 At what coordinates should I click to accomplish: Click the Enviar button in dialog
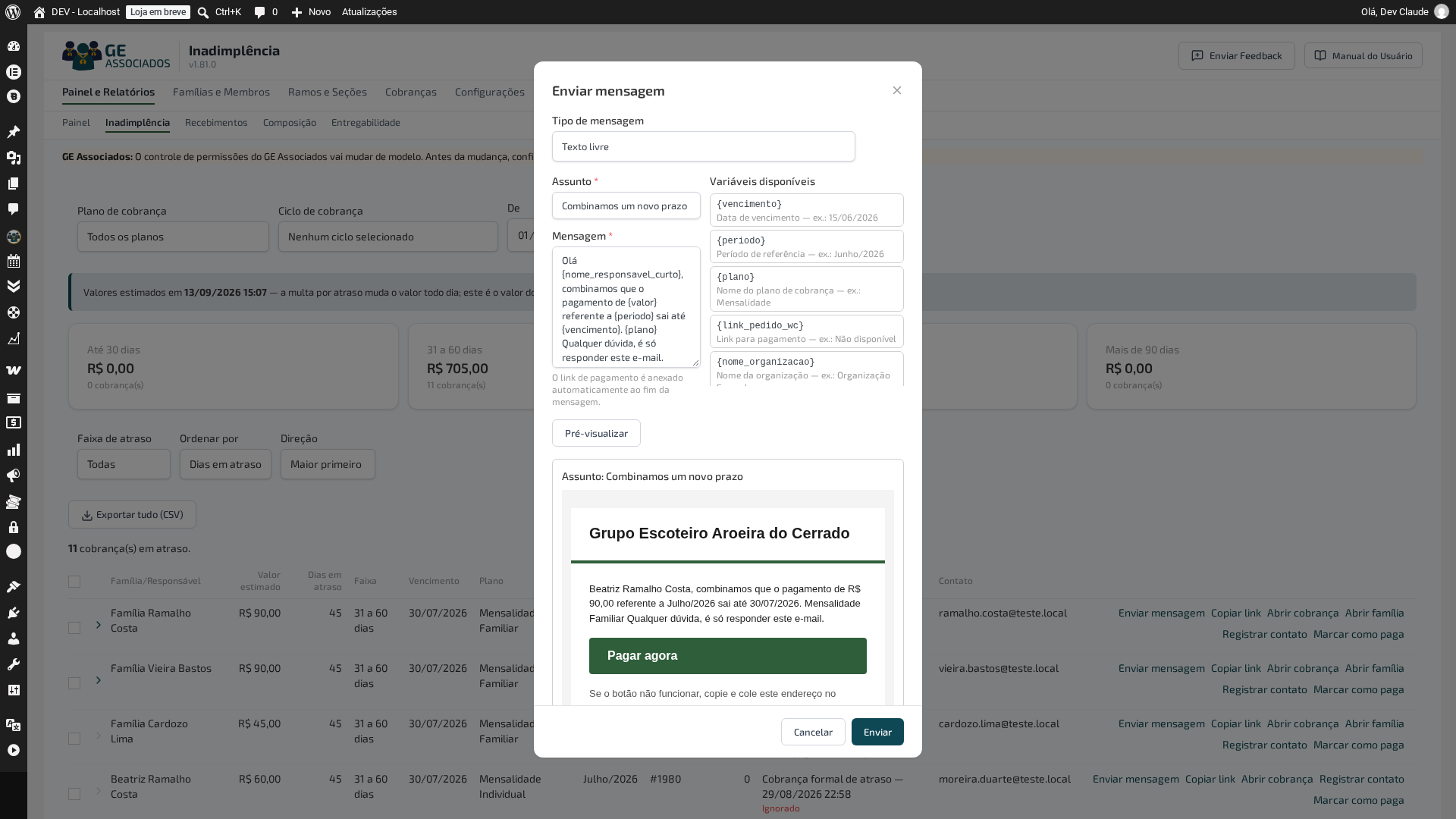coord(877,732)
